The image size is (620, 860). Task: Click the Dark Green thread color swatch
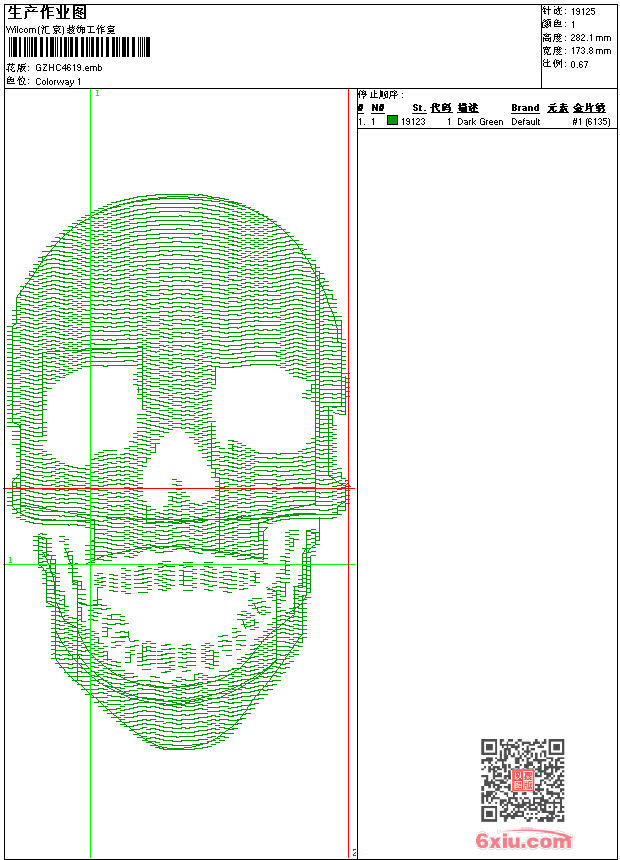[x=392, y=121]
